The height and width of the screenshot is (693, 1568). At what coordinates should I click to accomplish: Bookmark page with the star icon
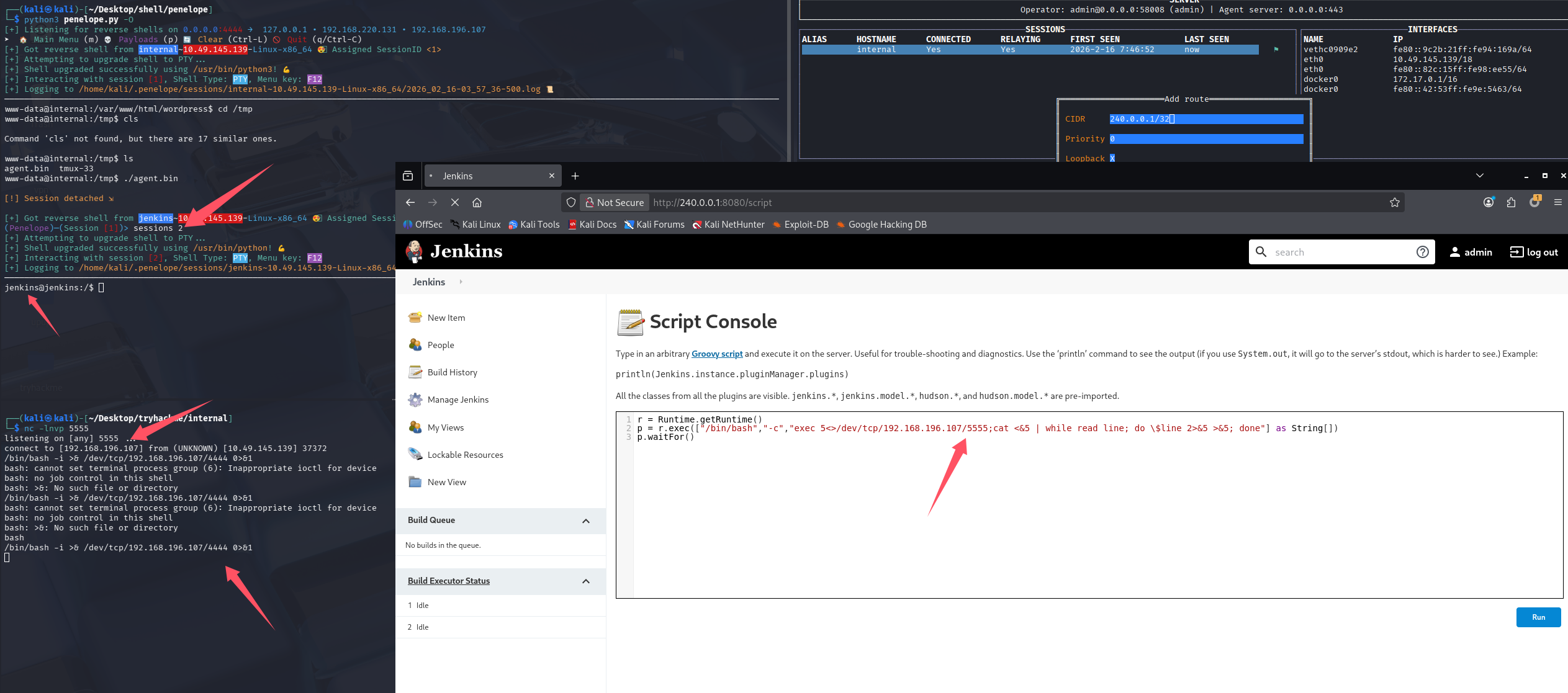(x=1394, y=203)
